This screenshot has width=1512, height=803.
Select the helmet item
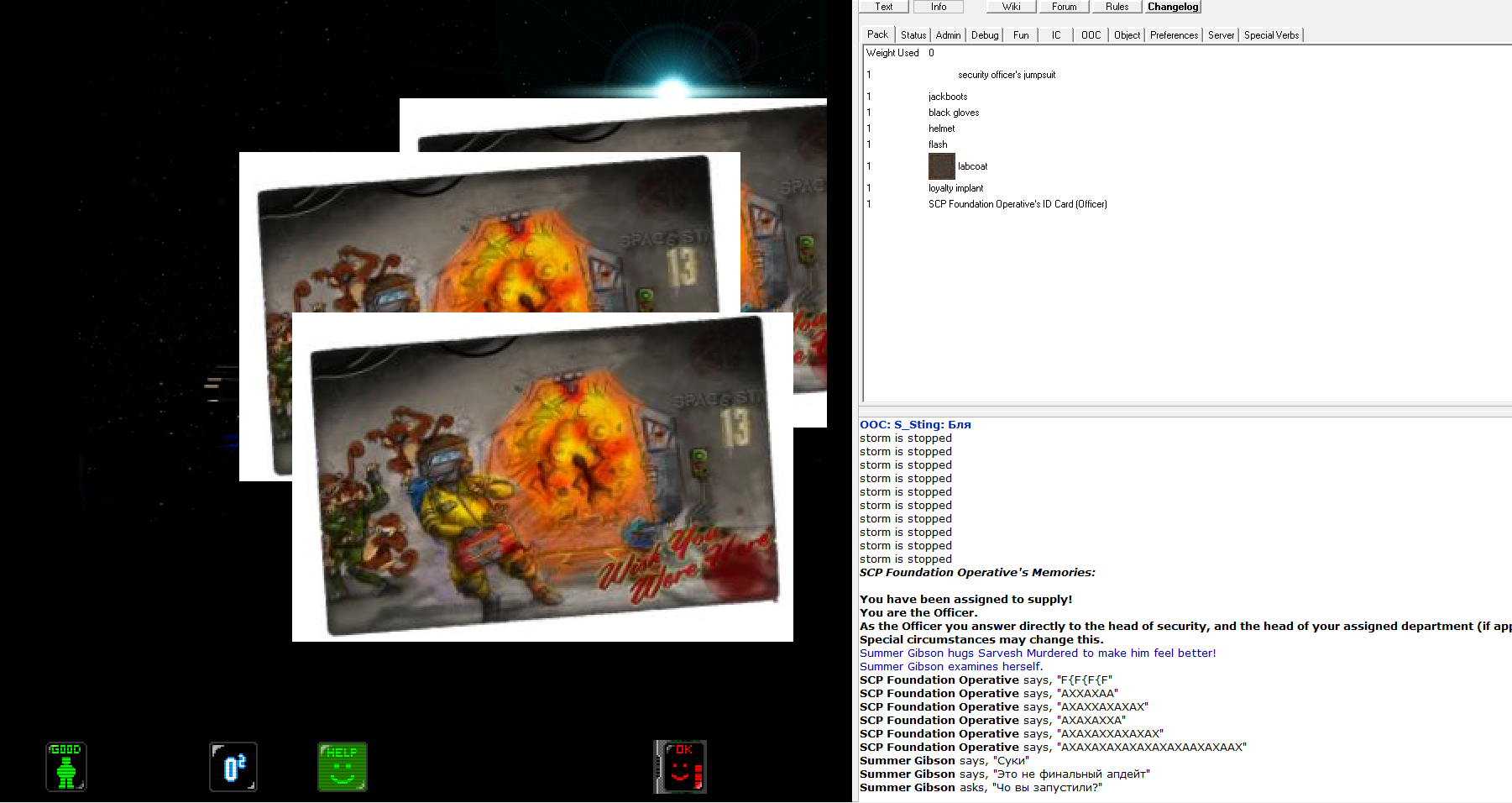[941, 129]
